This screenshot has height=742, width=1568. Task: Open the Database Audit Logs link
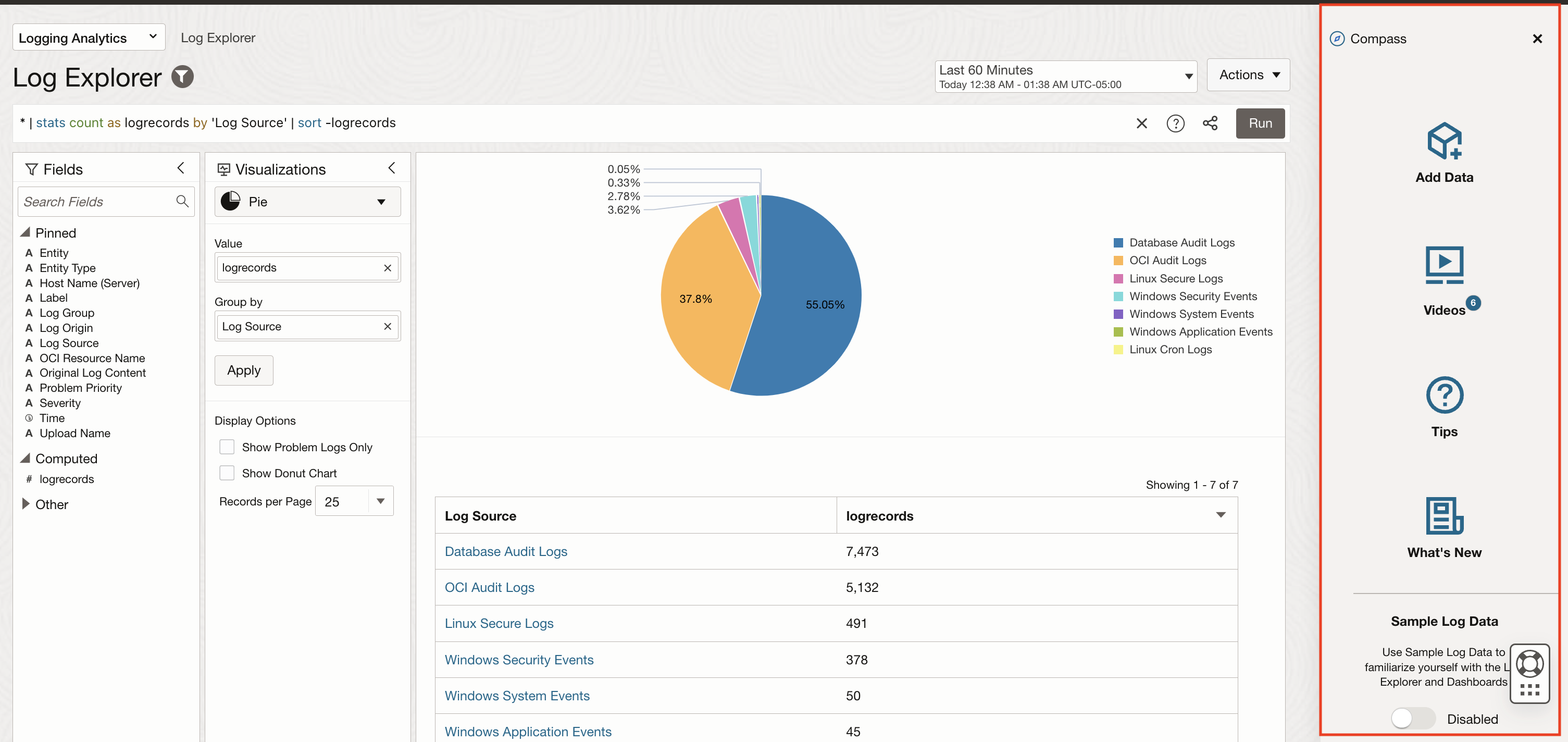click(505, 551)
